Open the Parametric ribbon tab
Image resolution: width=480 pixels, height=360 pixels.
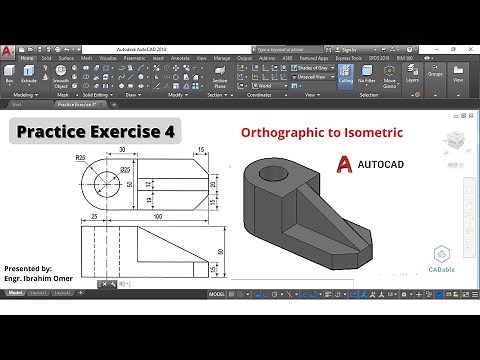pos(135,58)
